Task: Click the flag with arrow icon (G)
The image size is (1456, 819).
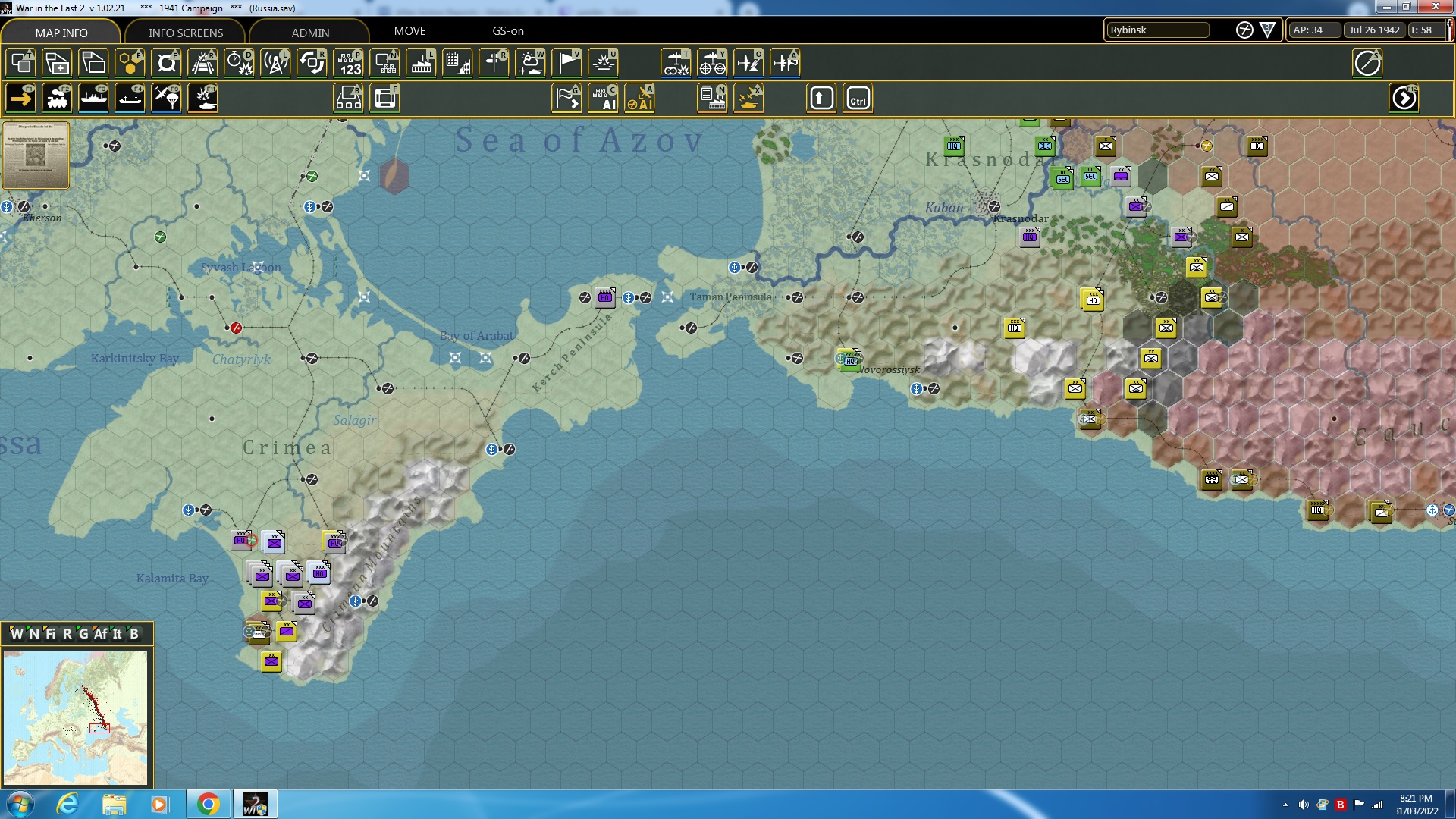Action: point(566,99)
